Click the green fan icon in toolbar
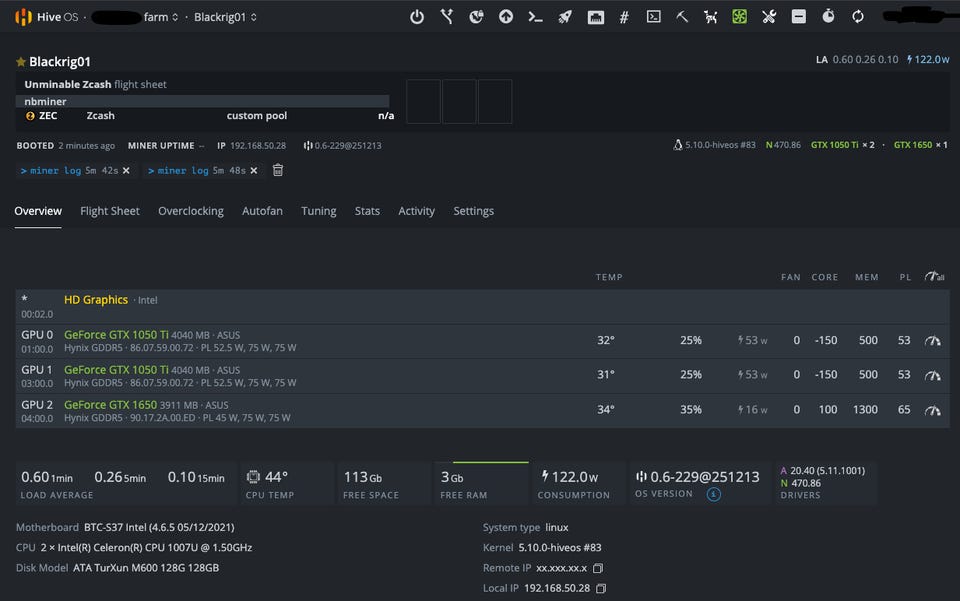The image size is (960, 601). click(740, 17)
